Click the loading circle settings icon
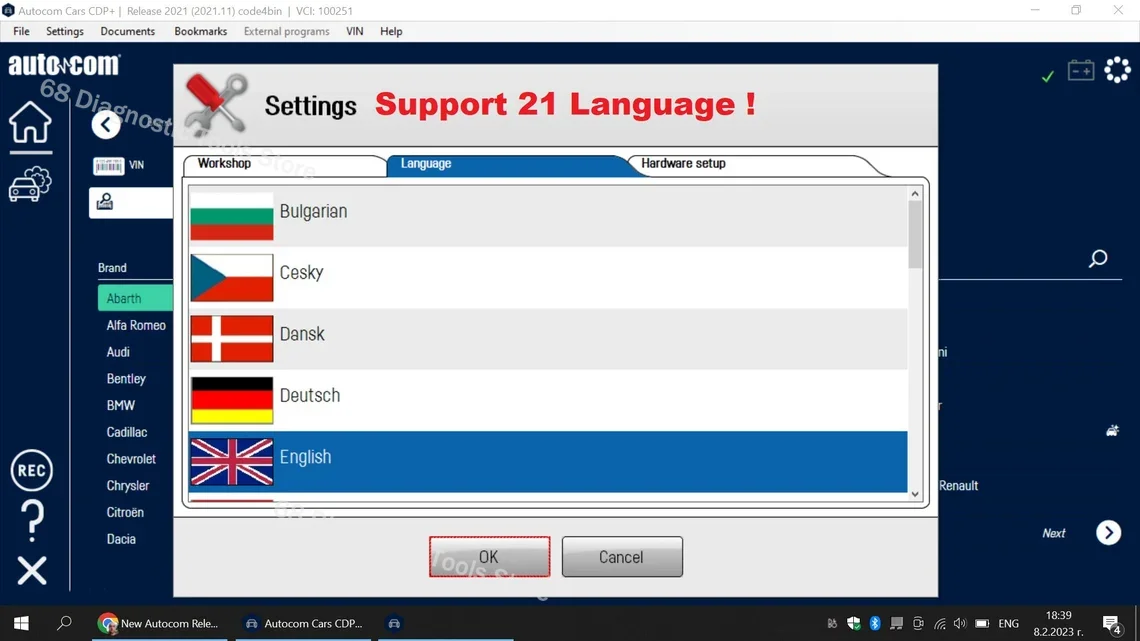 pyautogui.click(x=1117, y=70)
